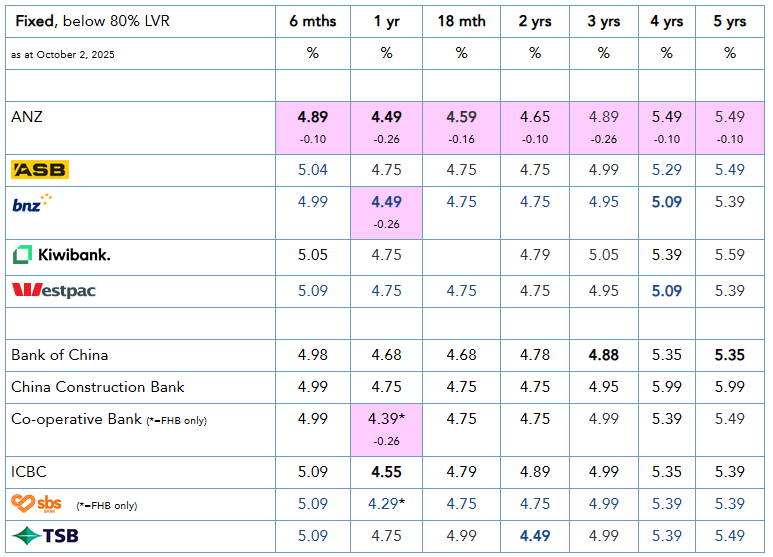Click Bank of China 3 year 4.88
Screen dimensions: 773x557
click(x=604, y=355)
